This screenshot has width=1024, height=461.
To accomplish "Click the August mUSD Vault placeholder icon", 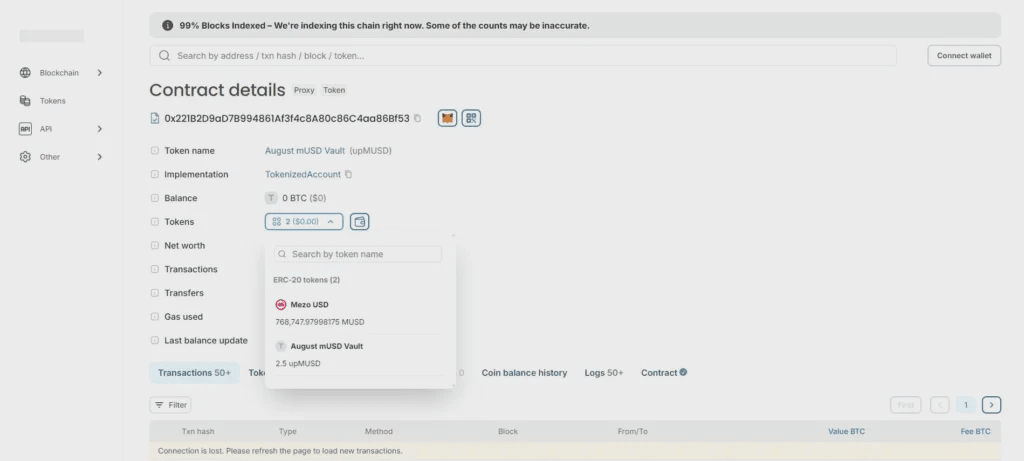I will click(281, 346).
